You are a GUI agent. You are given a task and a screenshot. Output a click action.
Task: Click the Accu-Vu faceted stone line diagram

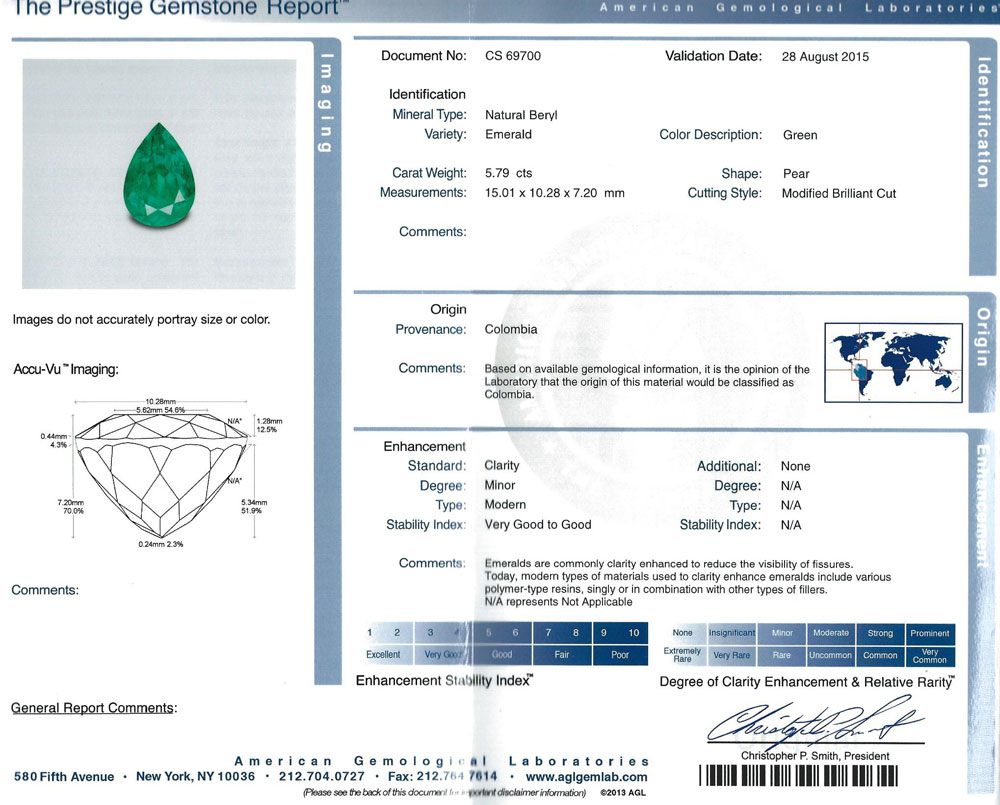pos(161,475)
